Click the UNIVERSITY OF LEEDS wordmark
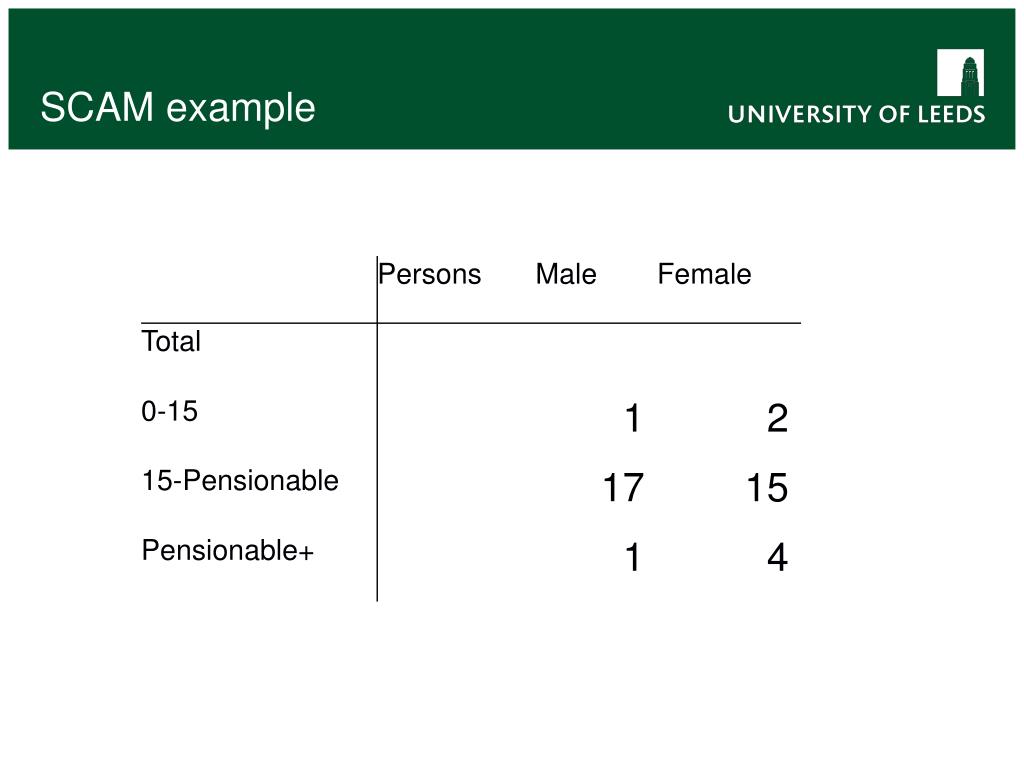The width and height of the screenshot is (1024, 768). pos(856,114)
